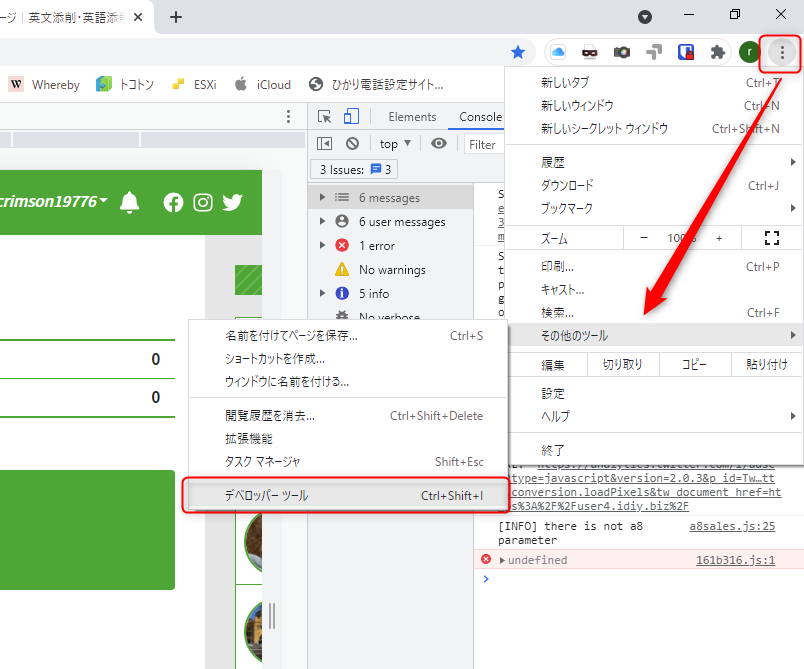The width and height of the screenshot is (804, 669).
Task: Open the cloud extension icon
Action: point(558,52)
